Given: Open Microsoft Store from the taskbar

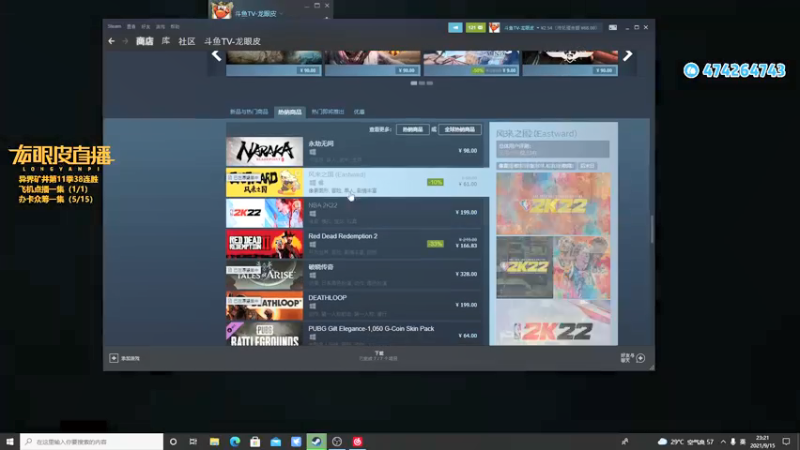Looking at the screenshot, I should click(255, 441).
